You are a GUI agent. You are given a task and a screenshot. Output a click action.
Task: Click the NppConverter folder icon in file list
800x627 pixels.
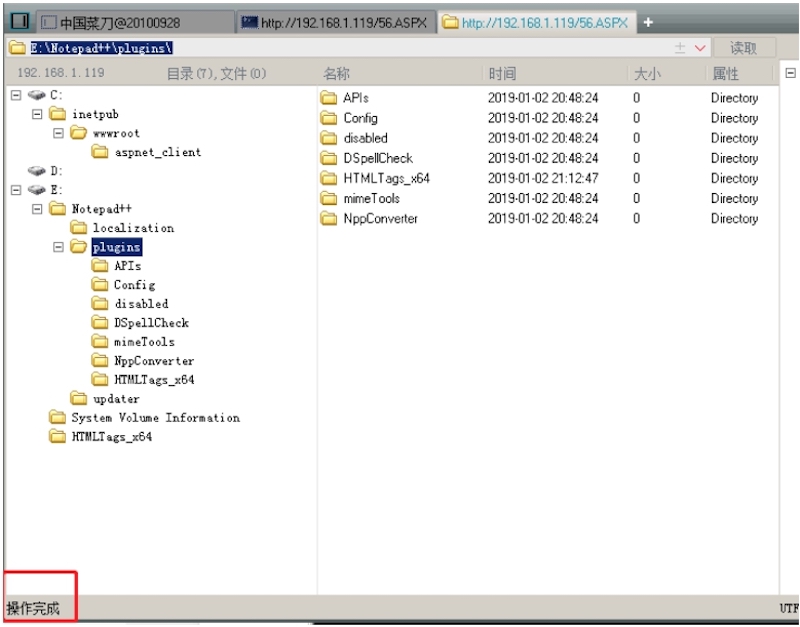click(329, 218)
